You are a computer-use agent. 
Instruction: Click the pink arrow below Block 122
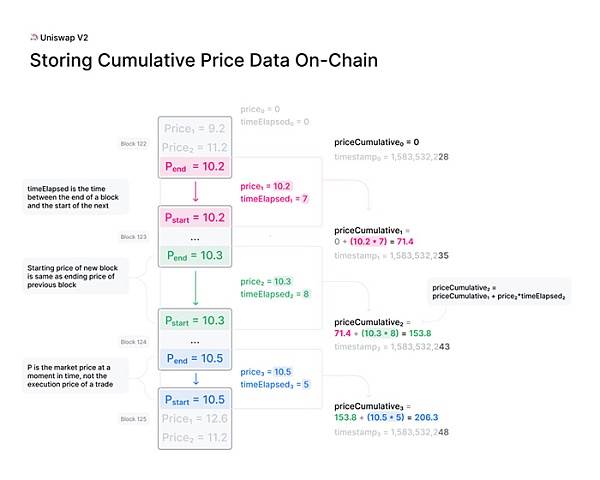coord(196,191)
